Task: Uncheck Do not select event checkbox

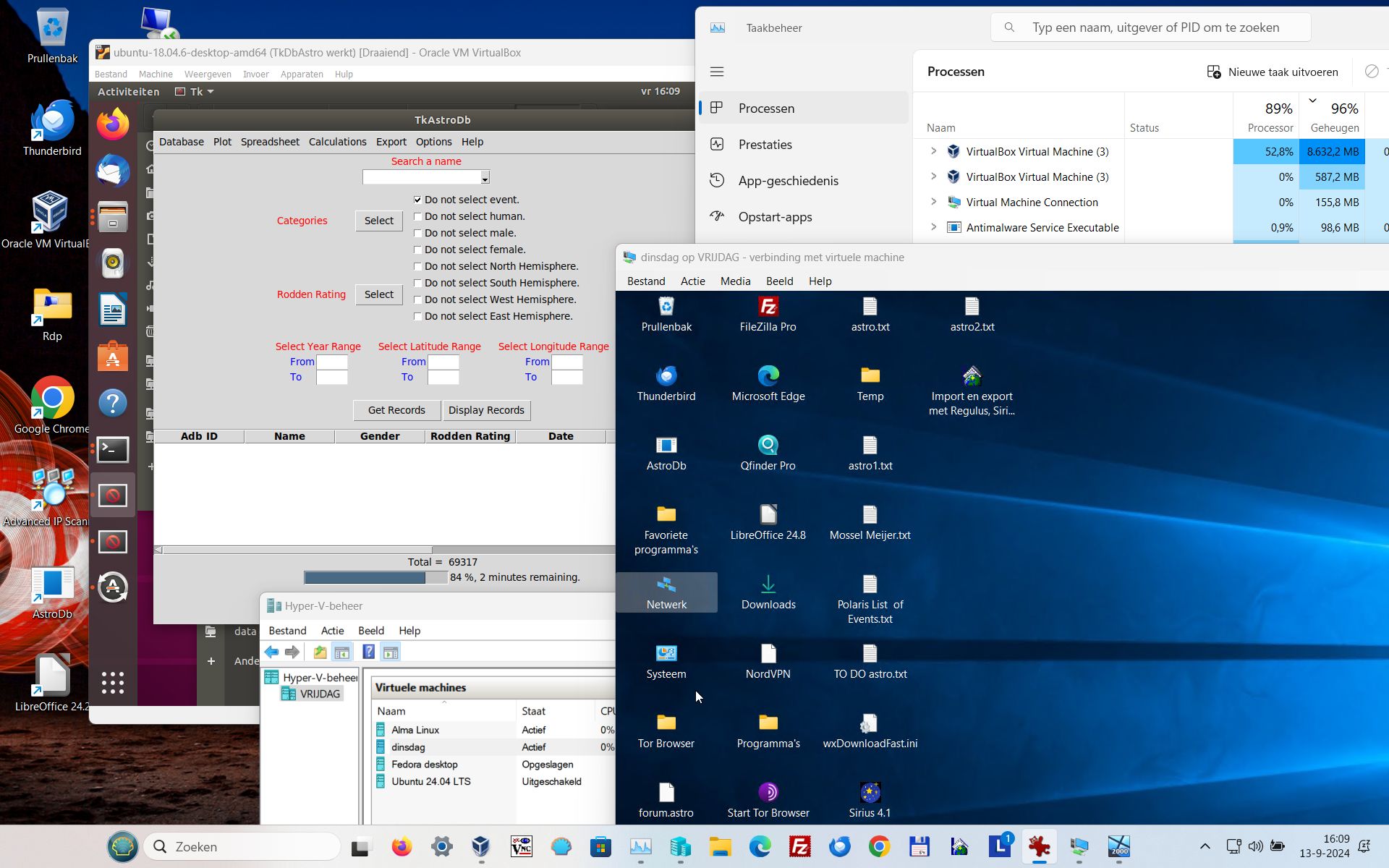Action: tap(417, 200)
